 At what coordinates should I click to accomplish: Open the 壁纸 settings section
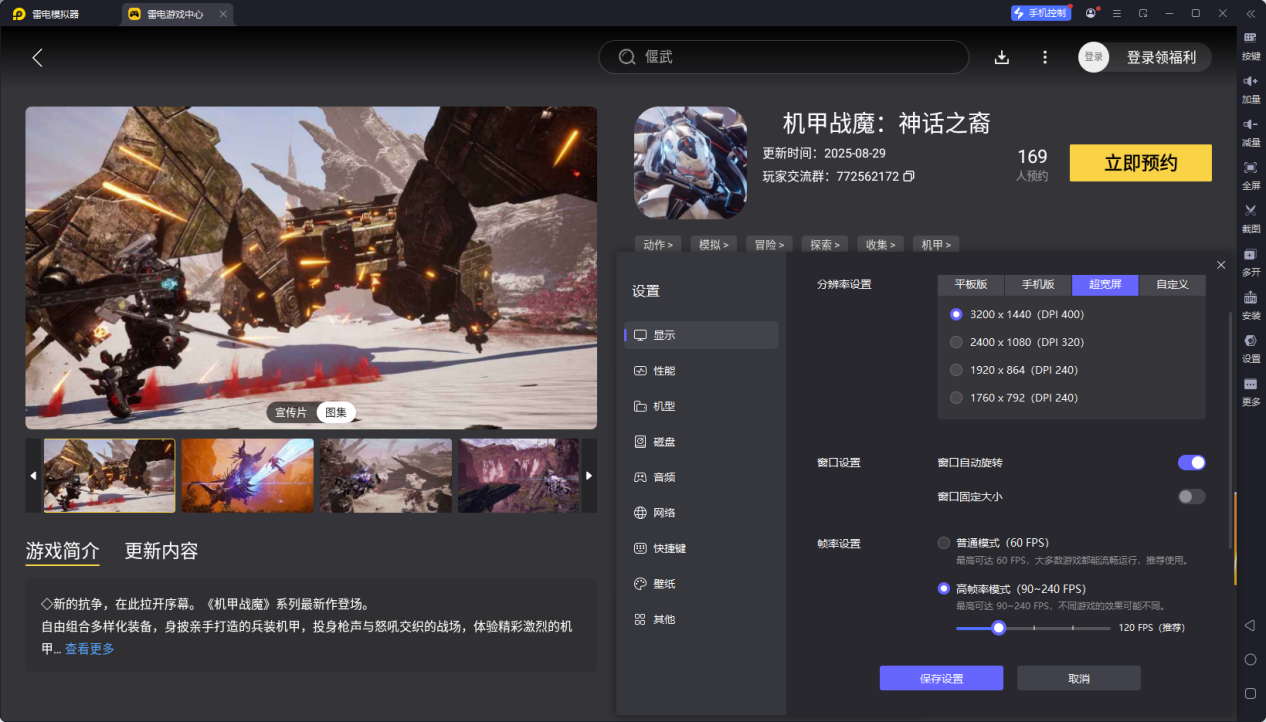(701, 584)
